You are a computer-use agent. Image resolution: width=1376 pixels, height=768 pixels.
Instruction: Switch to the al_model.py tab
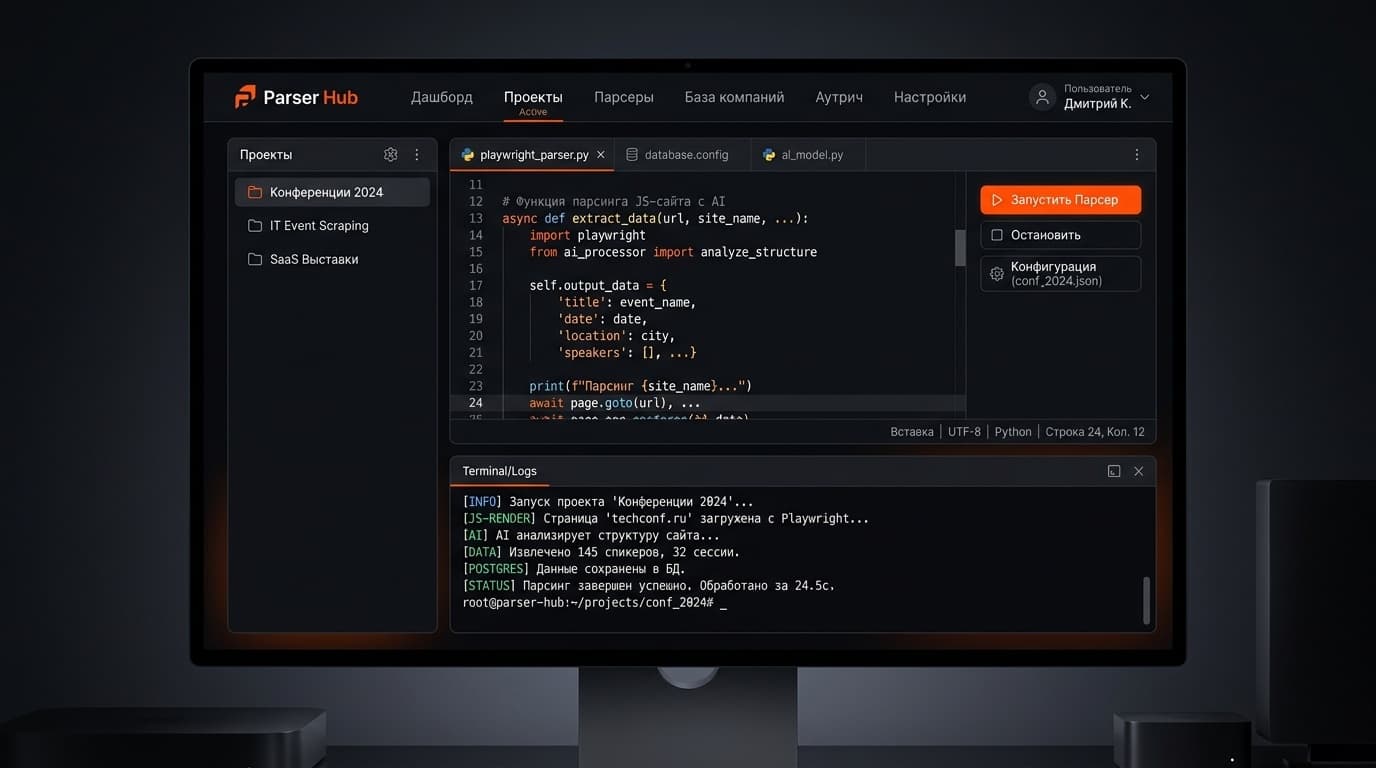[806, 155]
